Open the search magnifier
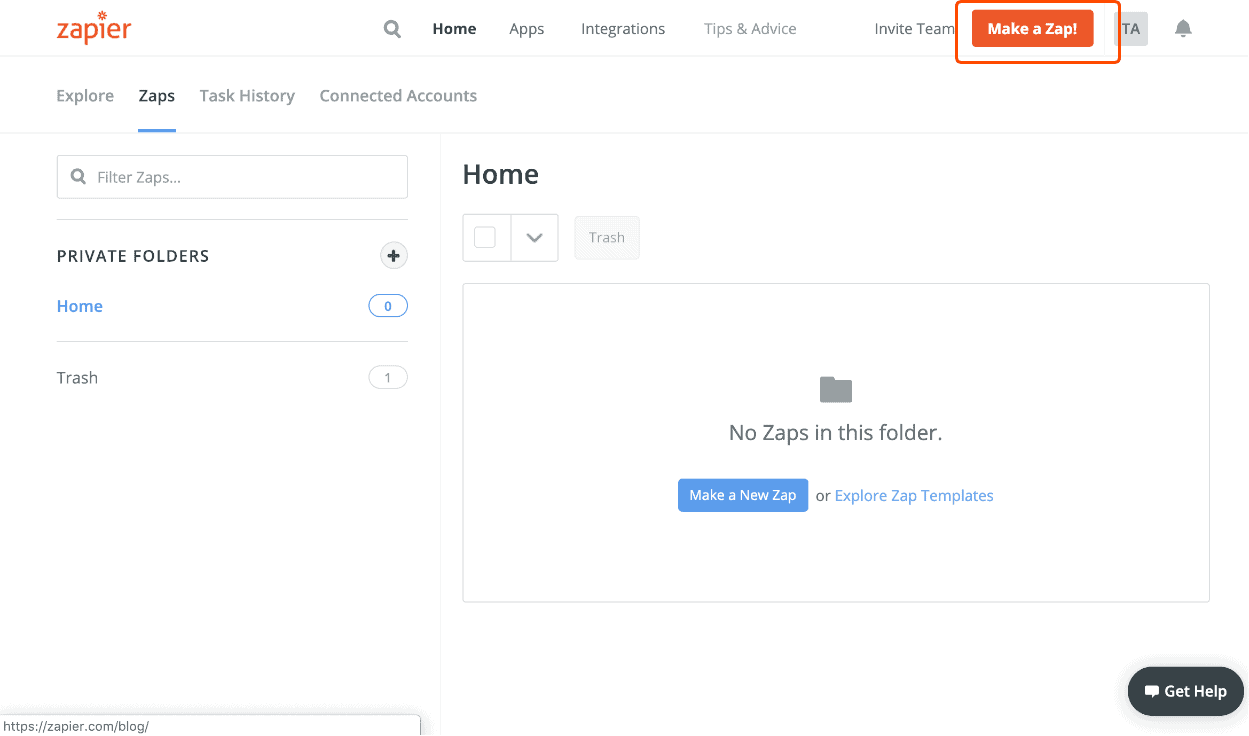 coord(391,28)
